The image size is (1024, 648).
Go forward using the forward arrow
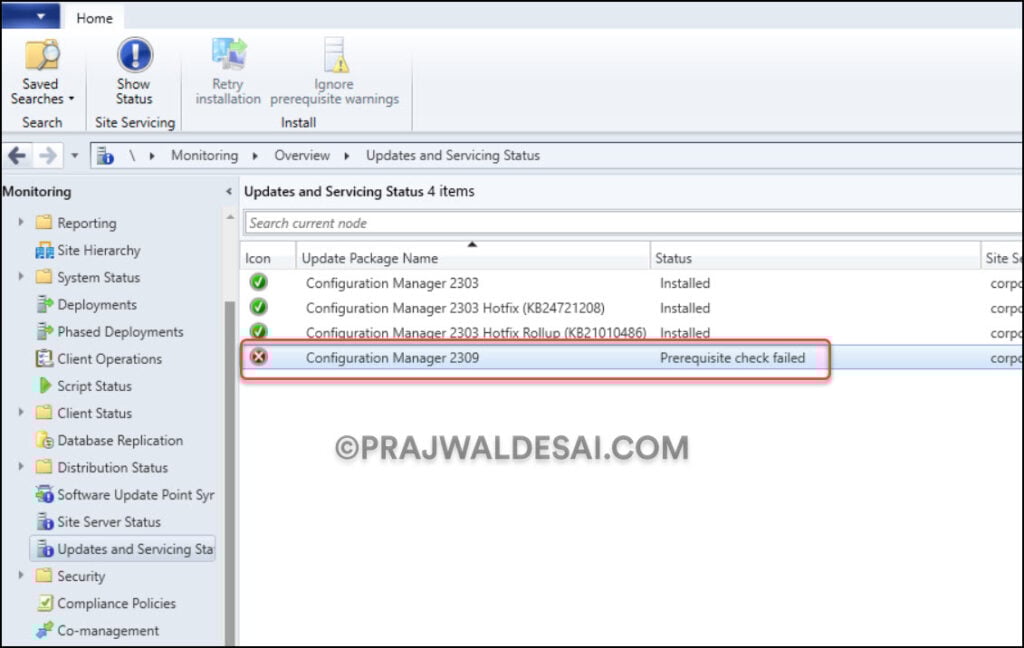point(47,155)
